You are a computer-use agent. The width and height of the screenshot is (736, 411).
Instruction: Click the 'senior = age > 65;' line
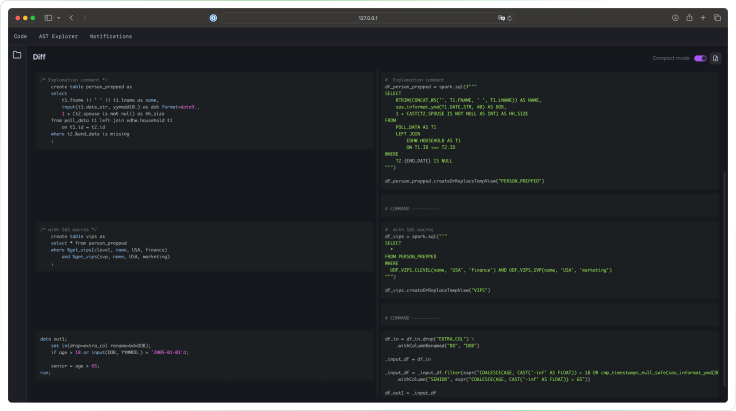pyautogui.click(x=75, y=366)
